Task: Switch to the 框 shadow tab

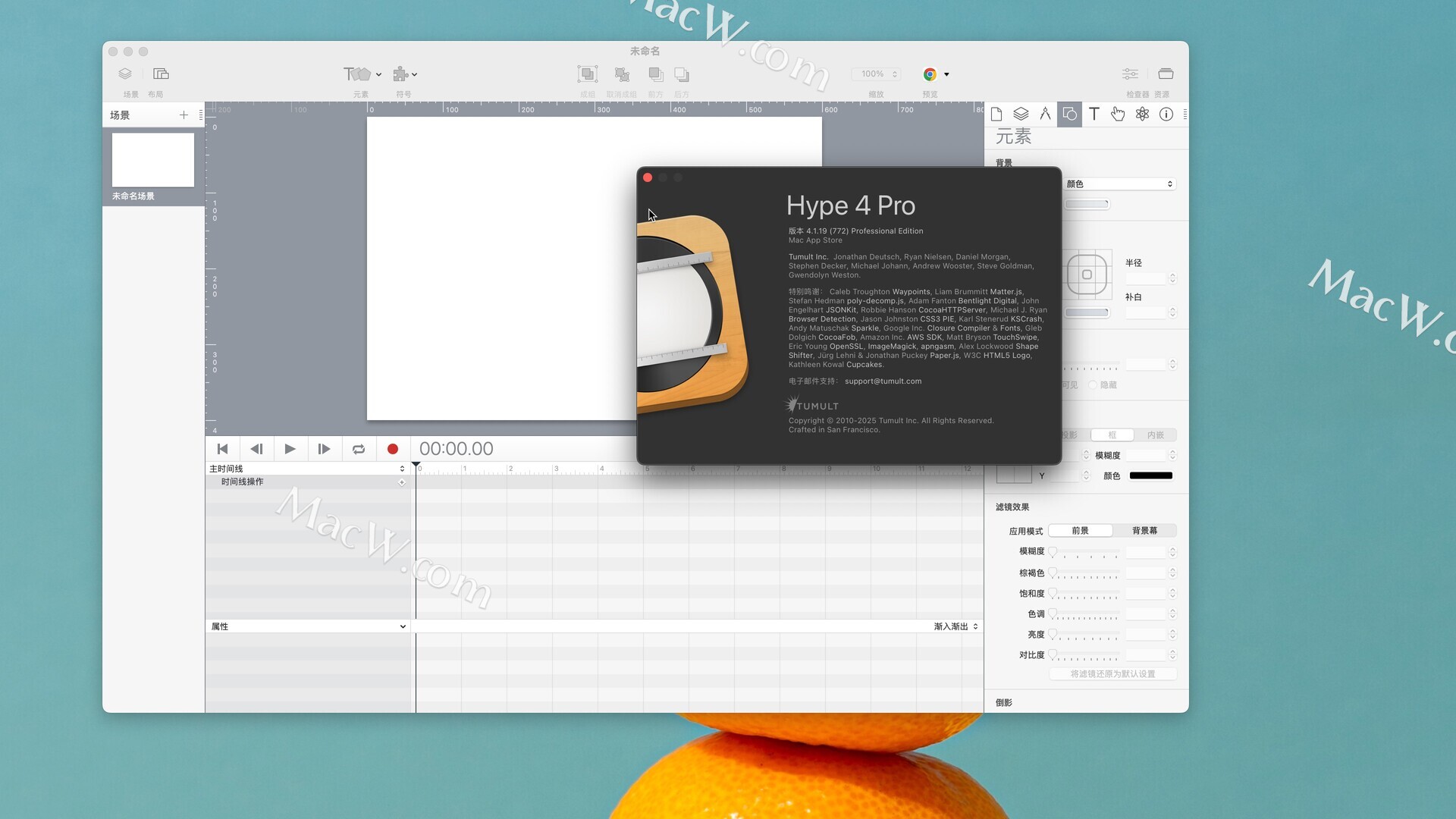Action: [x=1112, y=435]
